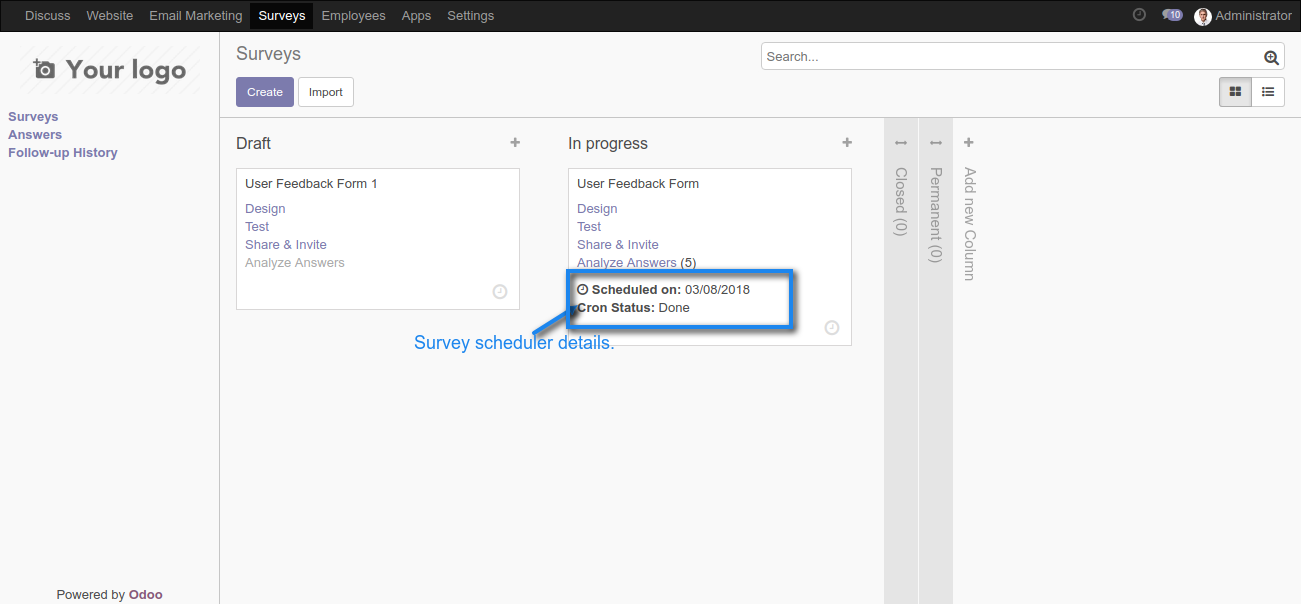Click the Import button
This screenshot has width=1301, height=604.
tap(326, 92)
